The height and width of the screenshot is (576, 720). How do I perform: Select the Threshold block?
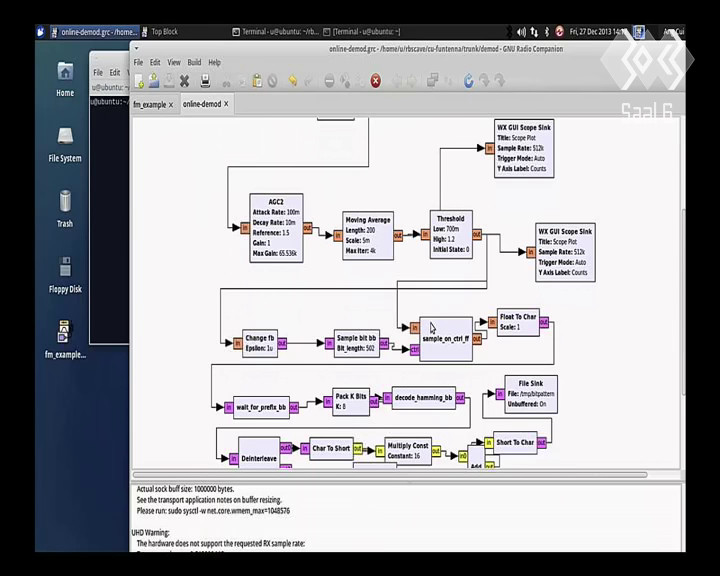click(451, 234)
